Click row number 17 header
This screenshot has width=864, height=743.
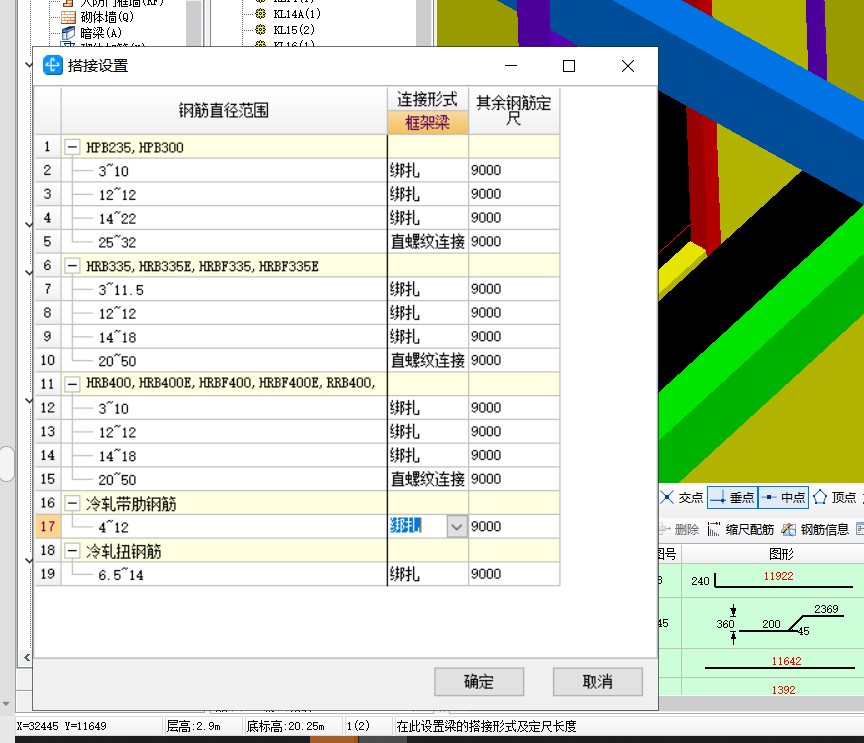coord(48,526)
